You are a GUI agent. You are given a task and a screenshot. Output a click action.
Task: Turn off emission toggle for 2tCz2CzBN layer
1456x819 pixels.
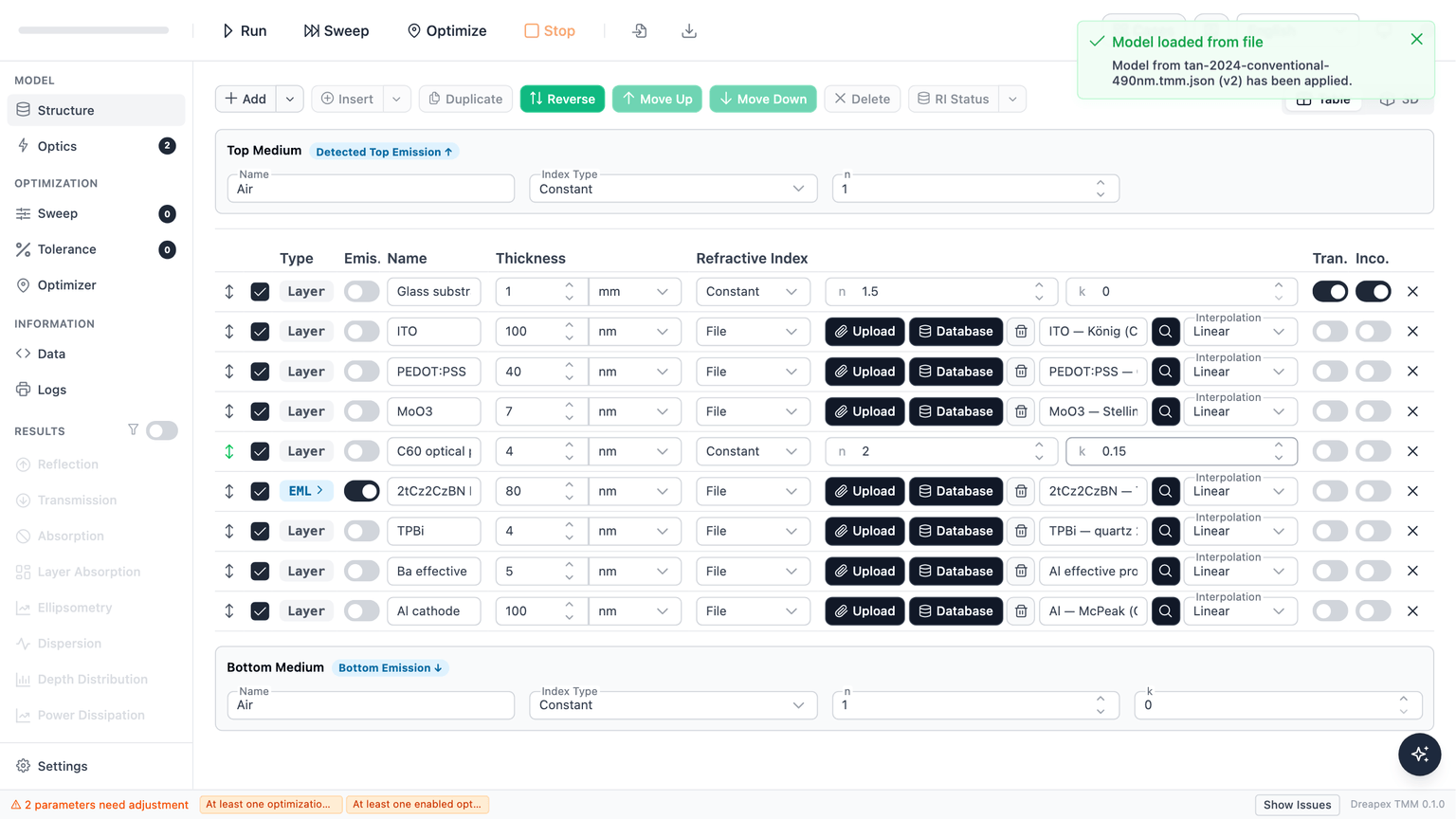click(x=361, y=491)
